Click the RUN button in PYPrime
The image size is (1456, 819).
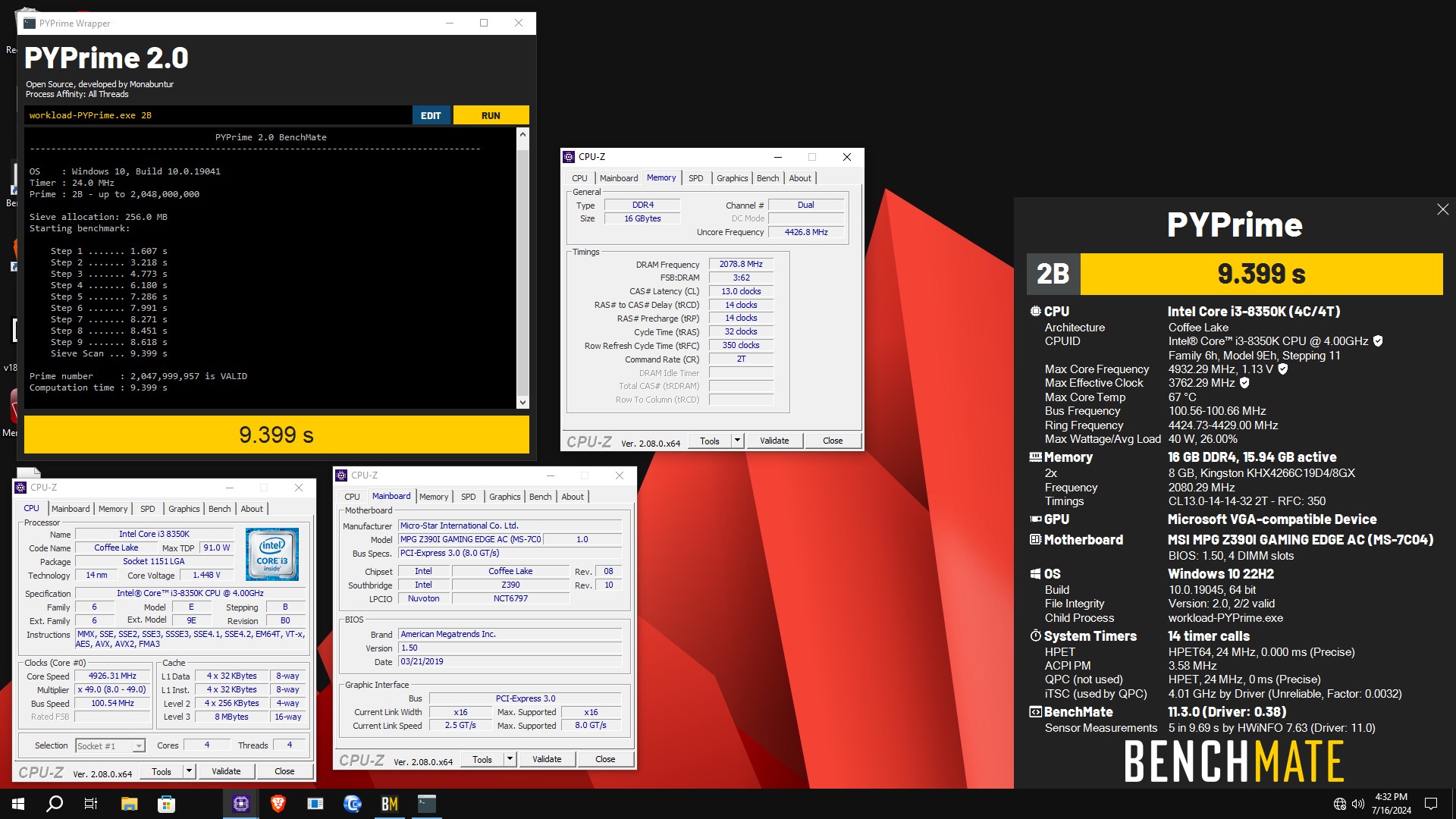point(491,115)
